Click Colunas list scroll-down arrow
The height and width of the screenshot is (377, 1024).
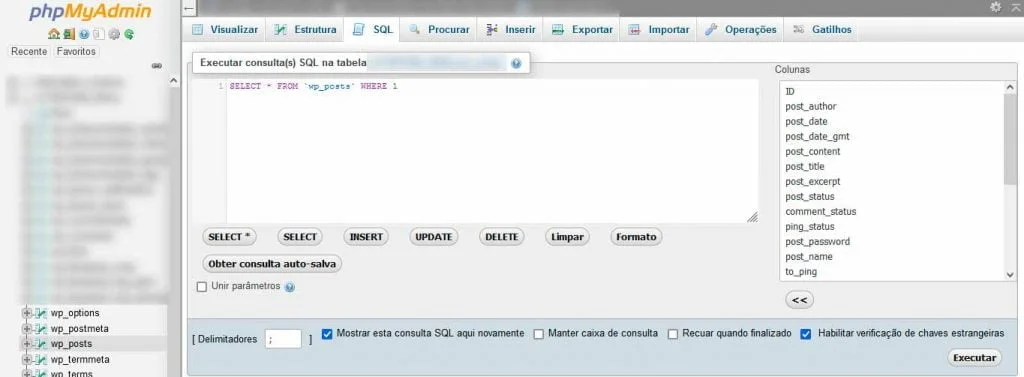pos(1010,275)
